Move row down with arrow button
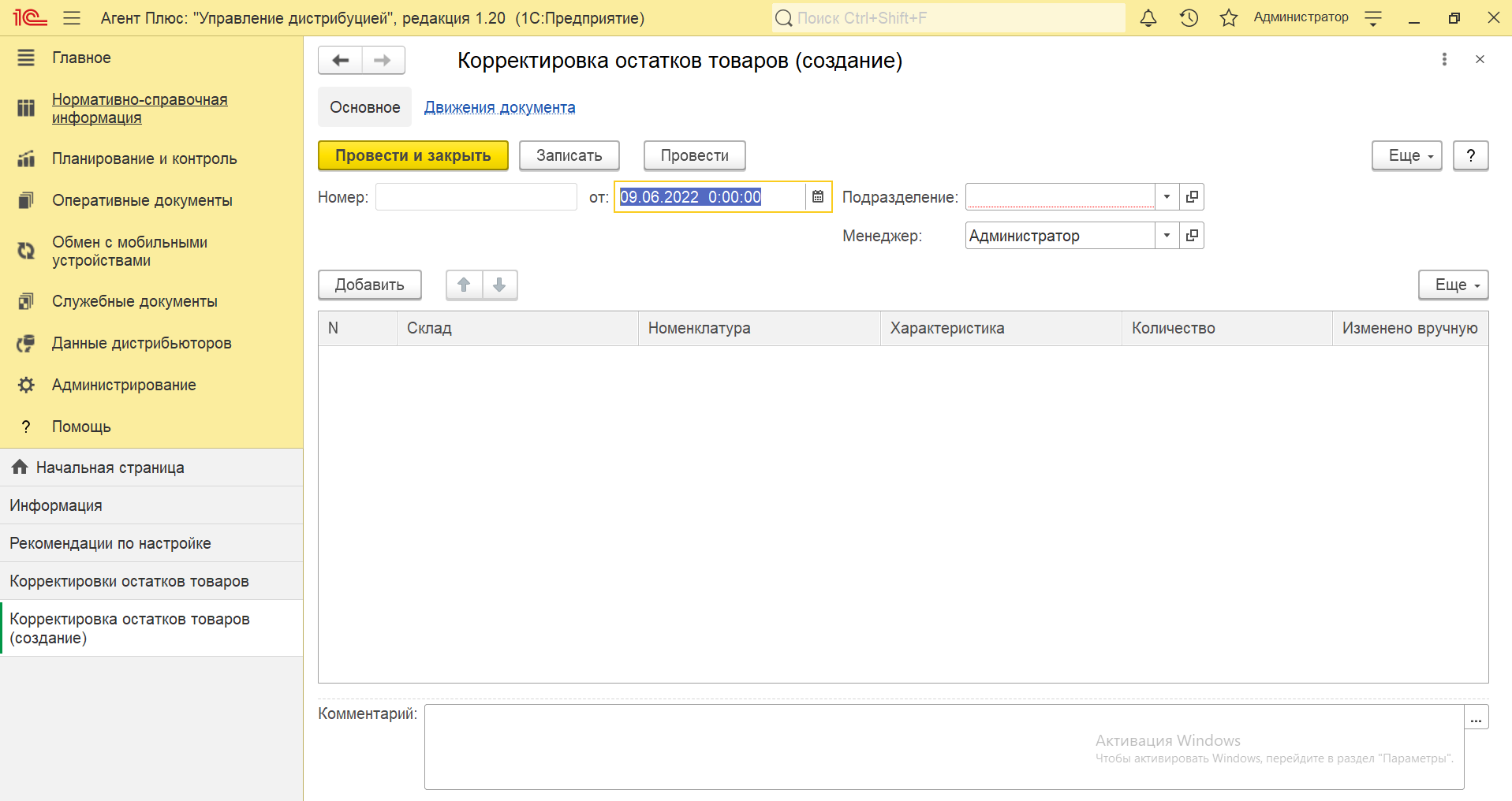Viewport: 1512px width, 801px height. click(499, 285)
